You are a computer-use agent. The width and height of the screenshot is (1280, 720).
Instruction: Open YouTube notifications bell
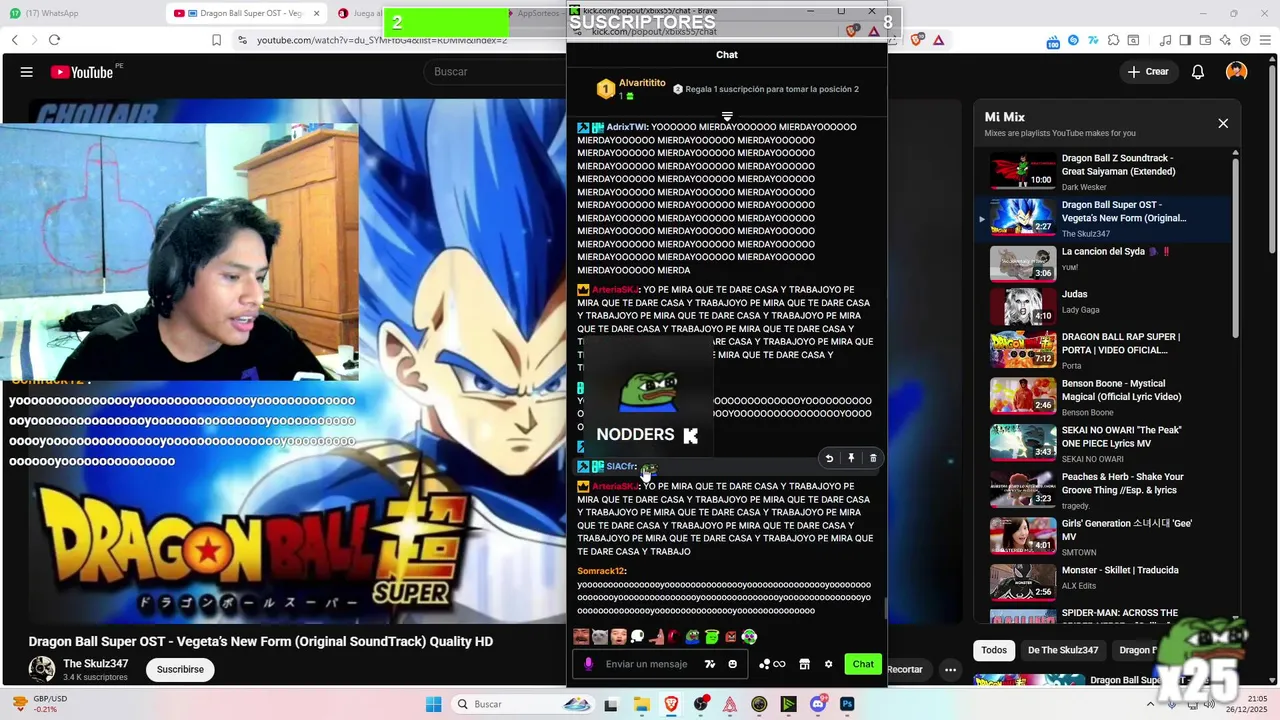(x=1198, y=72)
